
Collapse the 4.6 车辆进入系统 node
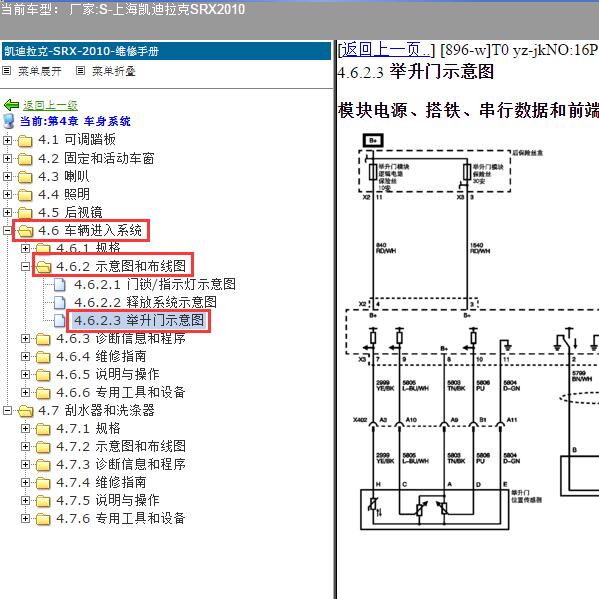point(7,230)
